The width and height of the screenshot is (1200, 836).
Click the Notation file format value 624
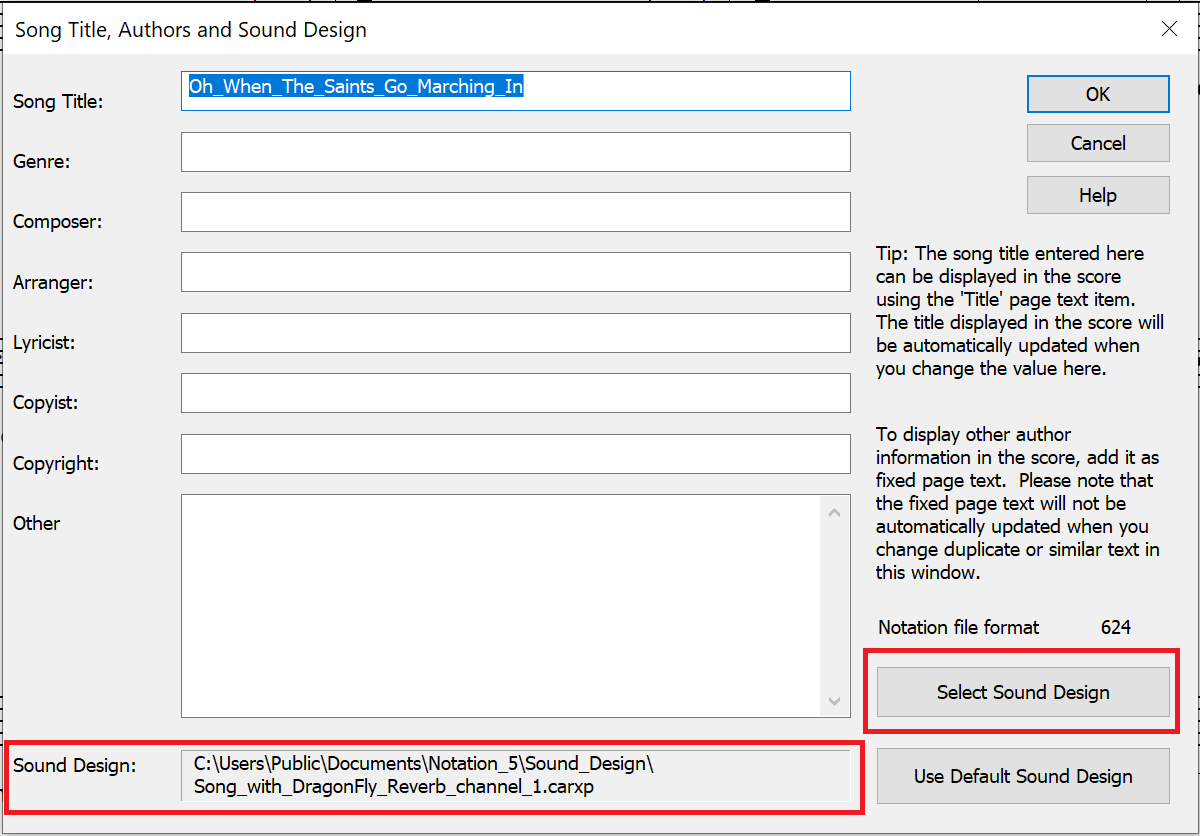(x=1115, y=628)
